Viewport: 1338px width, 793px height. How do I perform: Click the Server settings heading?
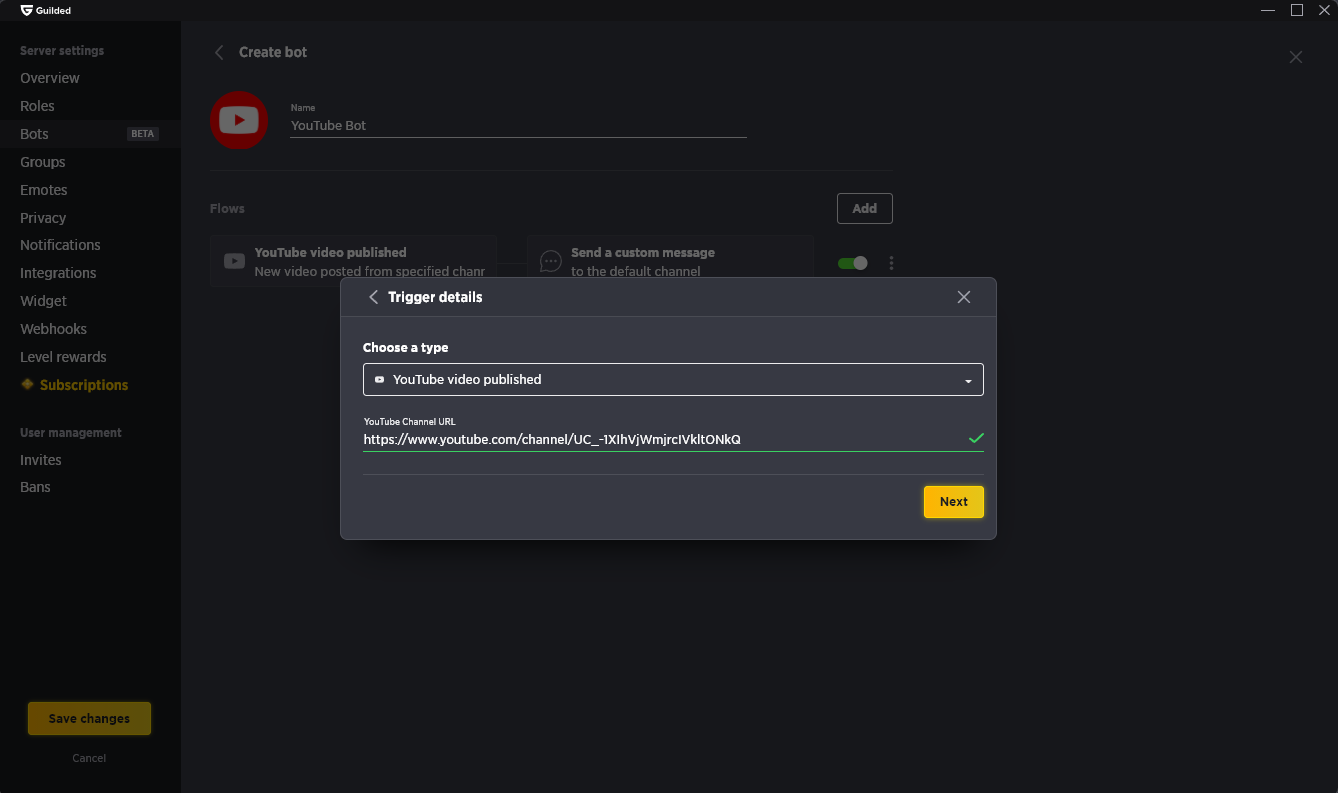(62, 50)
